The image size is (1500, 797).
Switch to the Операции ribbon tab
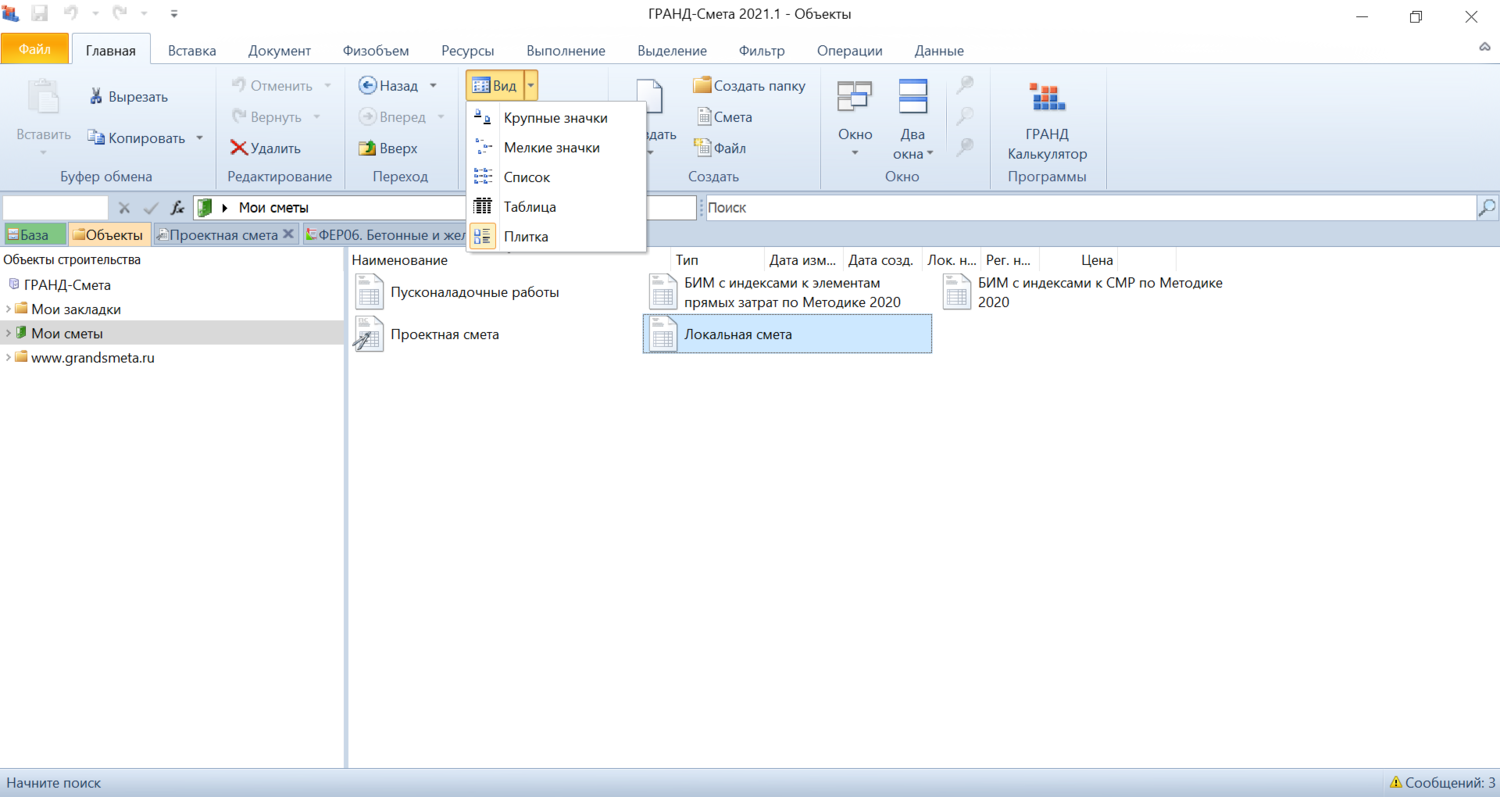(x=850, y=50)
